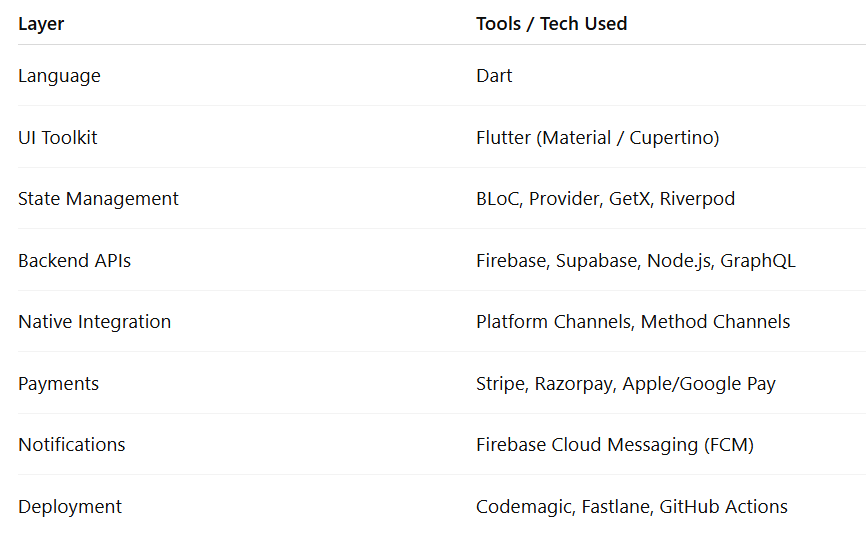Click 'Stripe, Razorpay, Apple/Google Pay' cell
The width and height of the screenshot is (866, 543).
pos(625,383)
